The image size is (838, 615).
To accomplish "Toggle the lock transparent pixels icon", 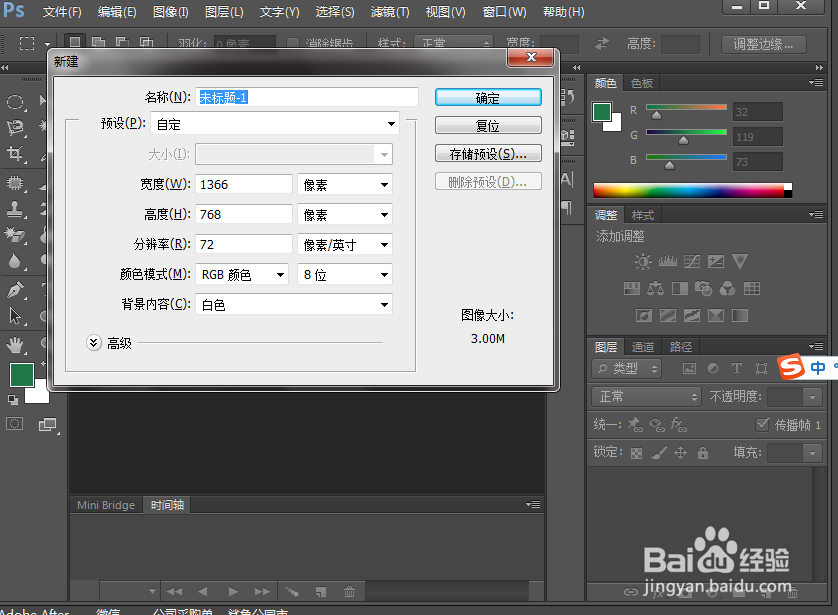I will click(636, 453).
